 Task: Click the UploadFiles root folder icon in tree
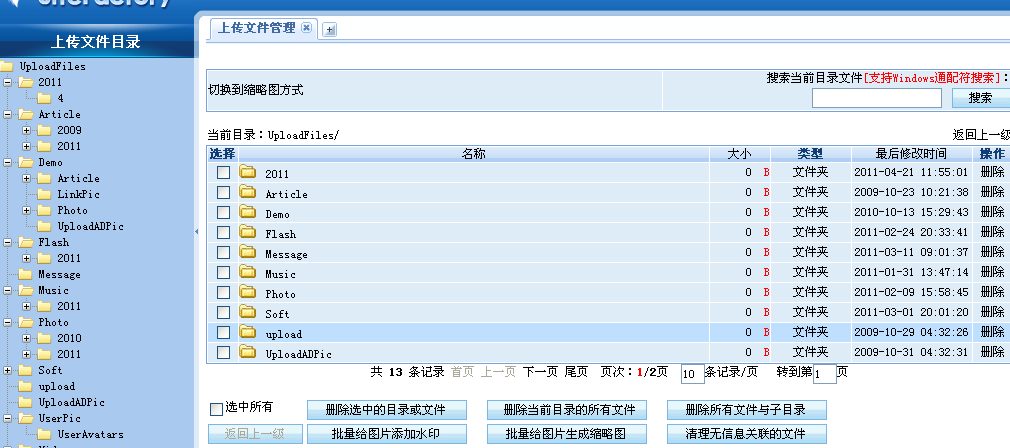click(x=6, y=66)
